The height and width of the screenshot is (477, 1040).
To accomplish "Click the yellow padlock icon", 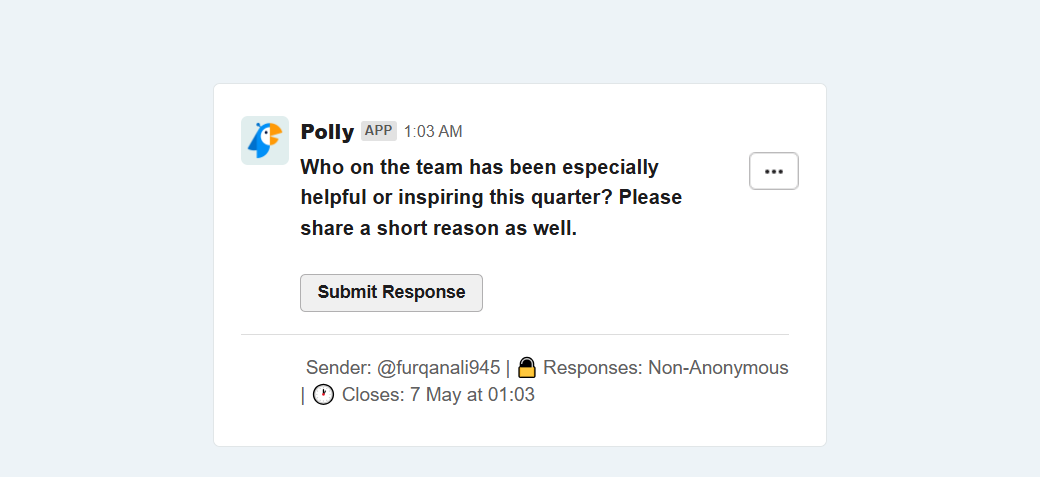I will click(527, 368).
